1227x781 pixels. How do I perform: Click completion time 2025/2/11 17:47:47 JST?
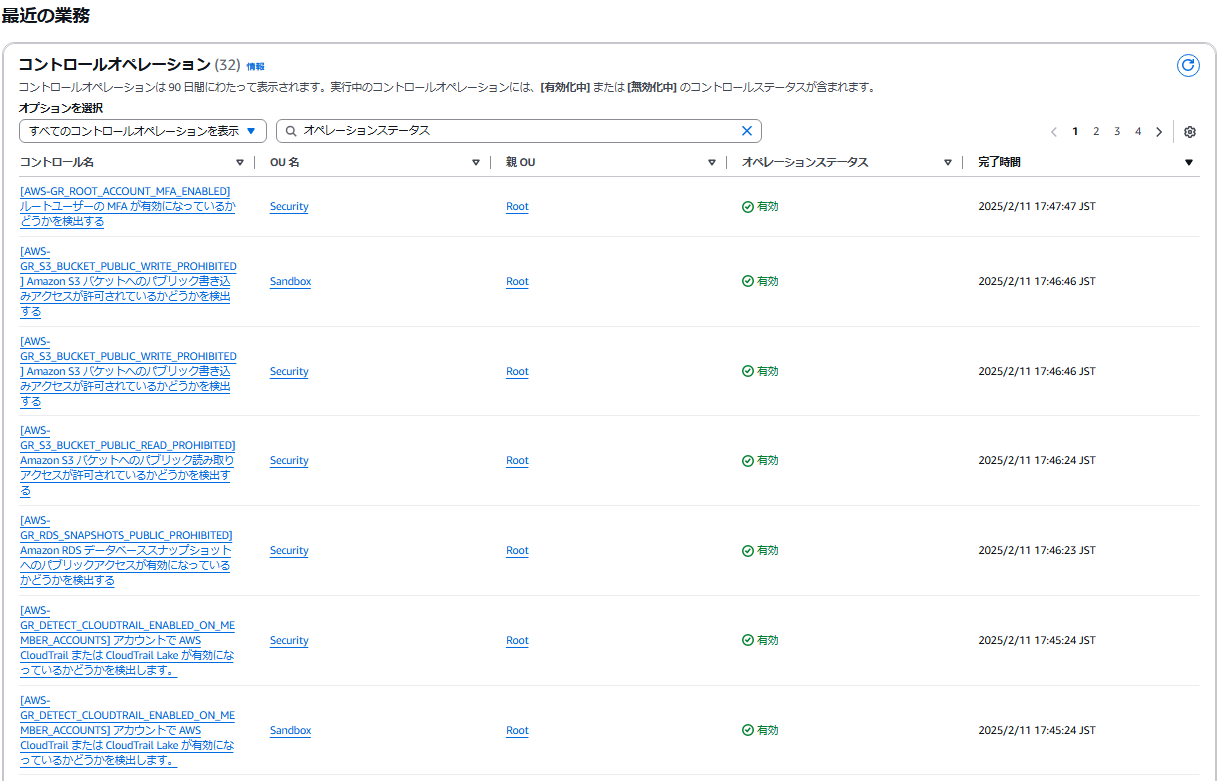point(1037,207)
